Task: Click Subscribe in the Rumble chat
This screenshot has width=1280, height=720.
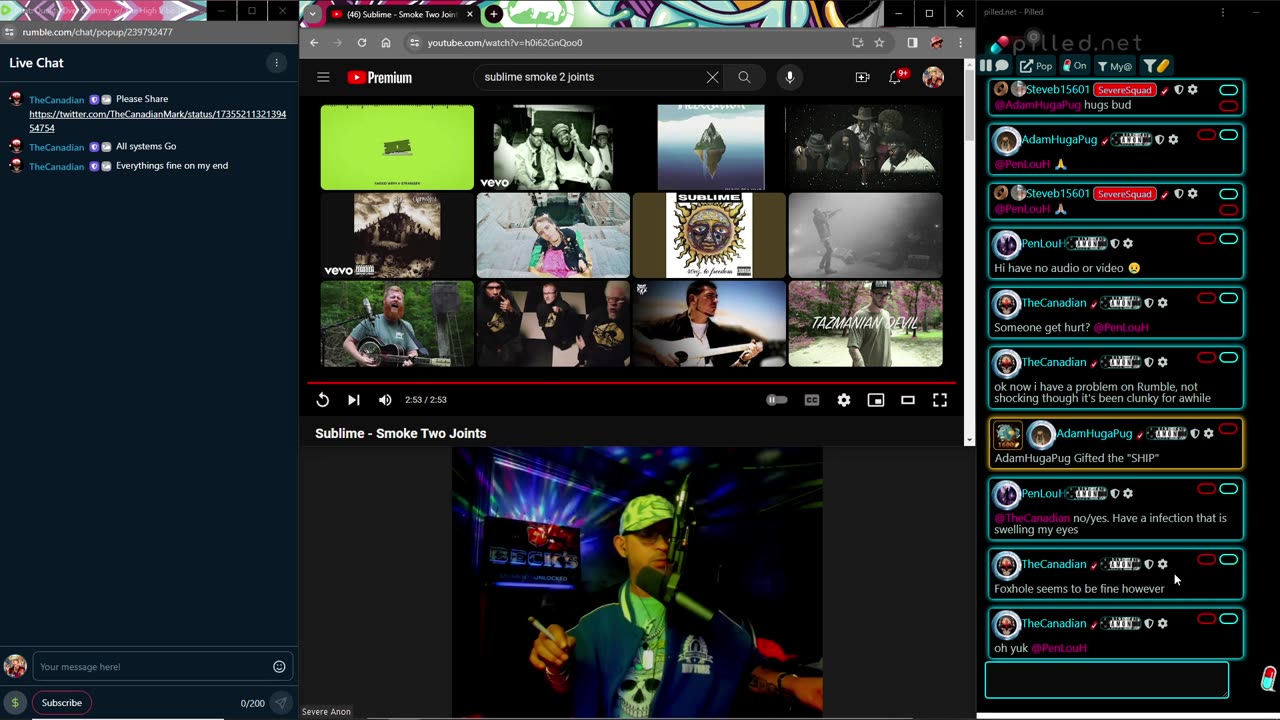Action: 61,703
